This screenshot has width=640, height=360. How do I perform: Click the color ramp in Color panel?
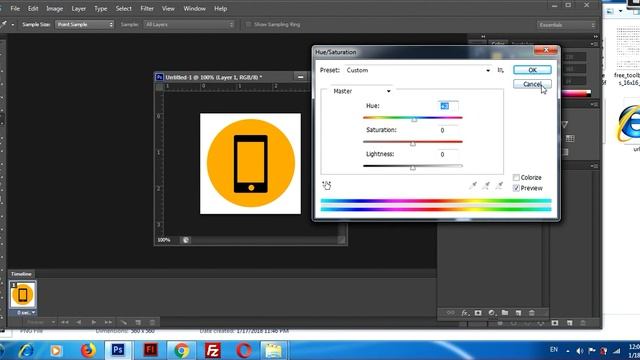point(576,93)
